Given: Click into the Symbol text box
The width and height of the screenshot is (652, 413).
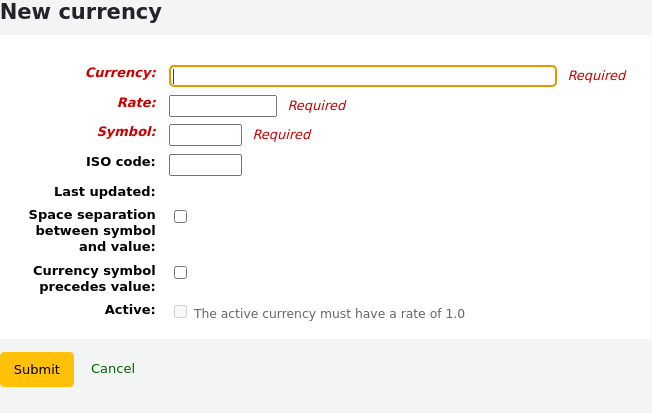Looking at the screenshot, I should (x=205, y=135).
